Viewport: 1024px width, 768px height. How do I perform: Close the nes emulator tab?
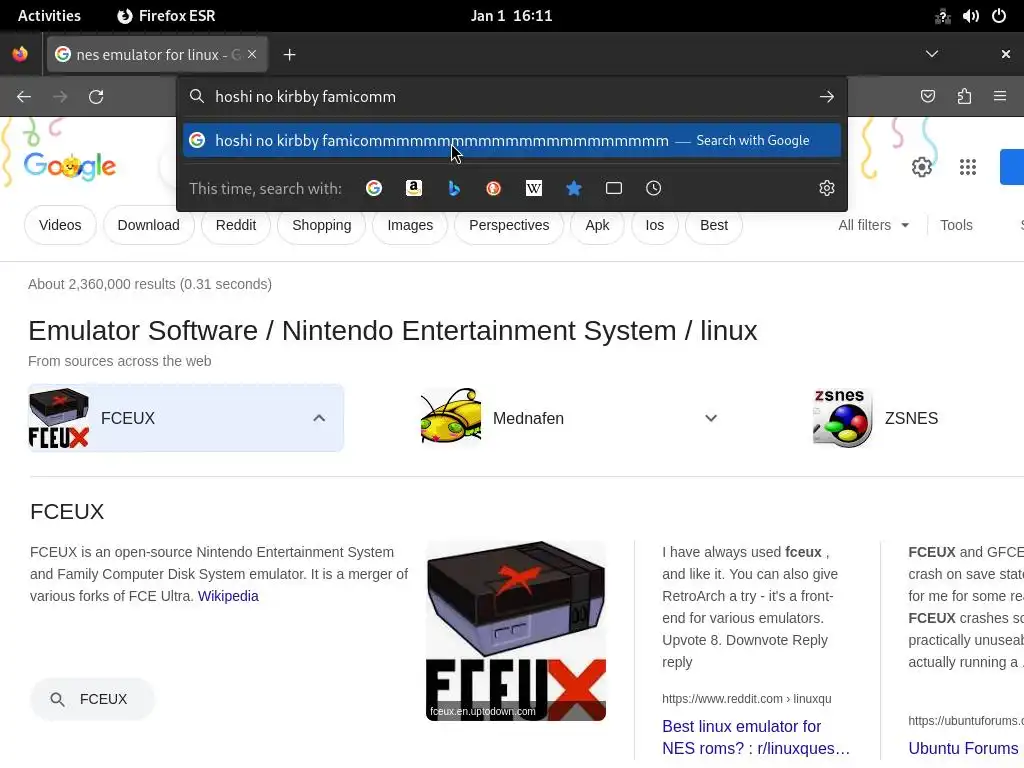coord(252,54)
